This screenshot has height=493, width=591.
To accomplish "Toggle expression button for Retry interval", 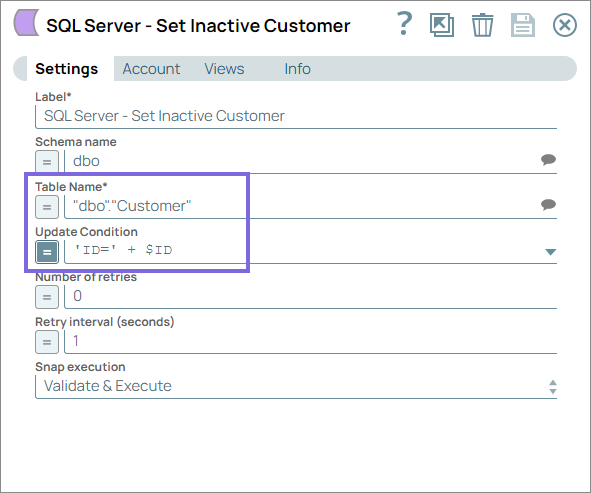I will pos(47,342).
